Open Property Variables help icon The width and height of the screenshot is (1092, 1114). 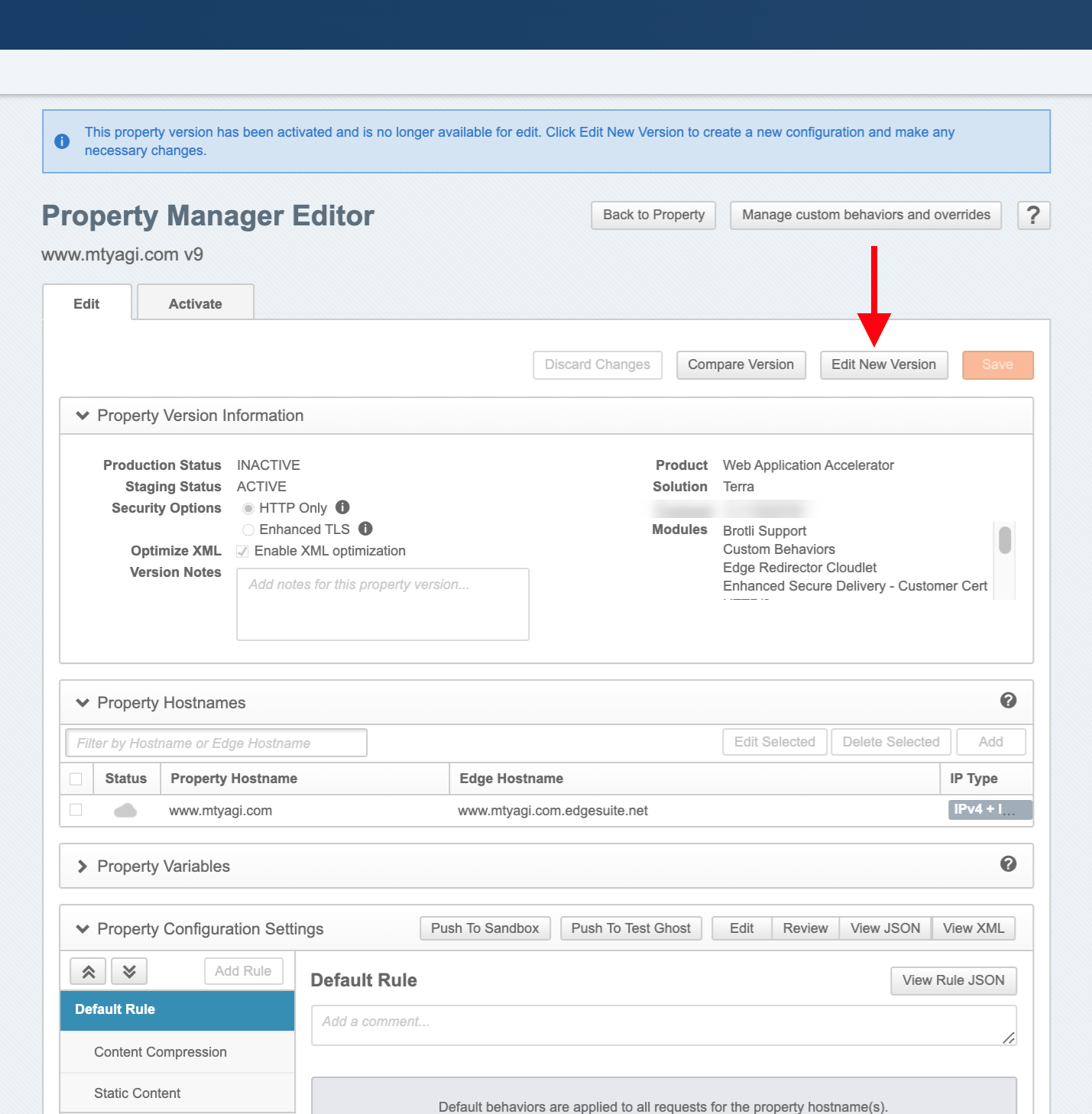[x=1008, y=864]
